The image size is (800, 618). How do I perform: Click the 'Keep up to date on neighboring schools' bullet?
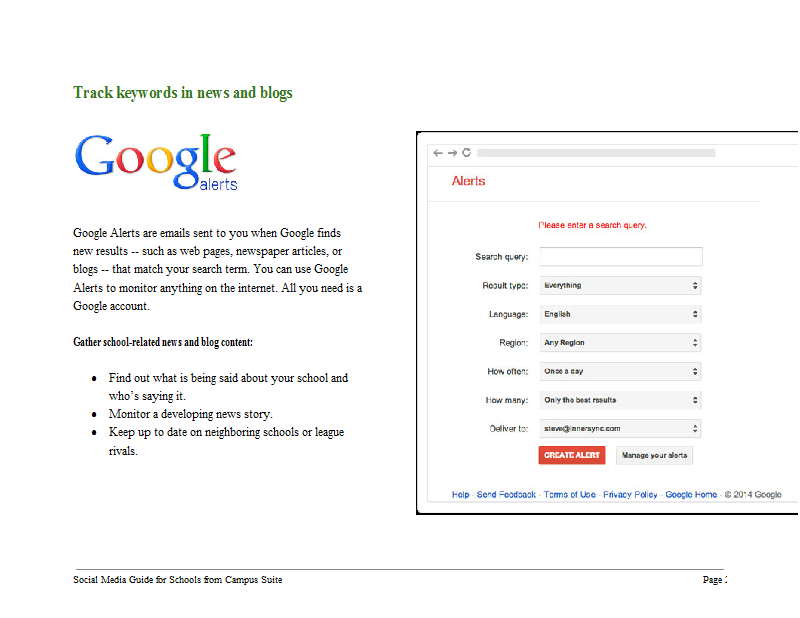(x=226, y=441)
